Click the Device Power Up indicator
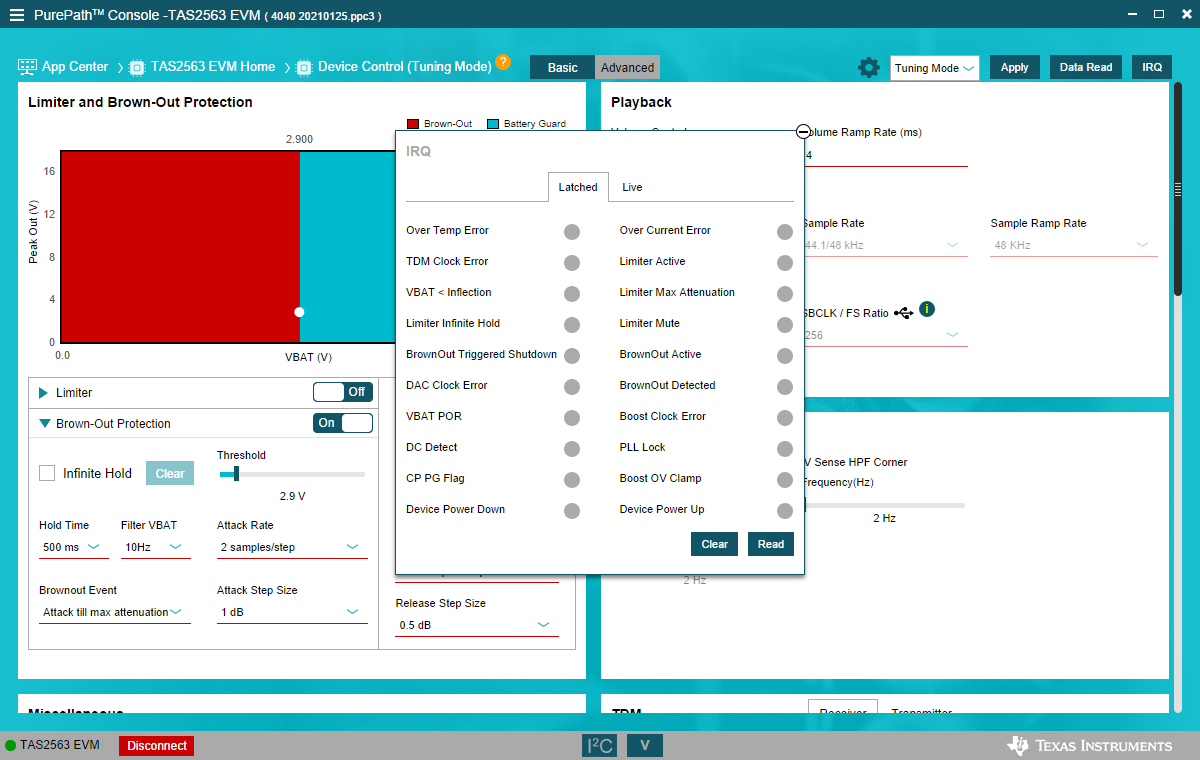The image size is (1200, 760). coord(785,511)
